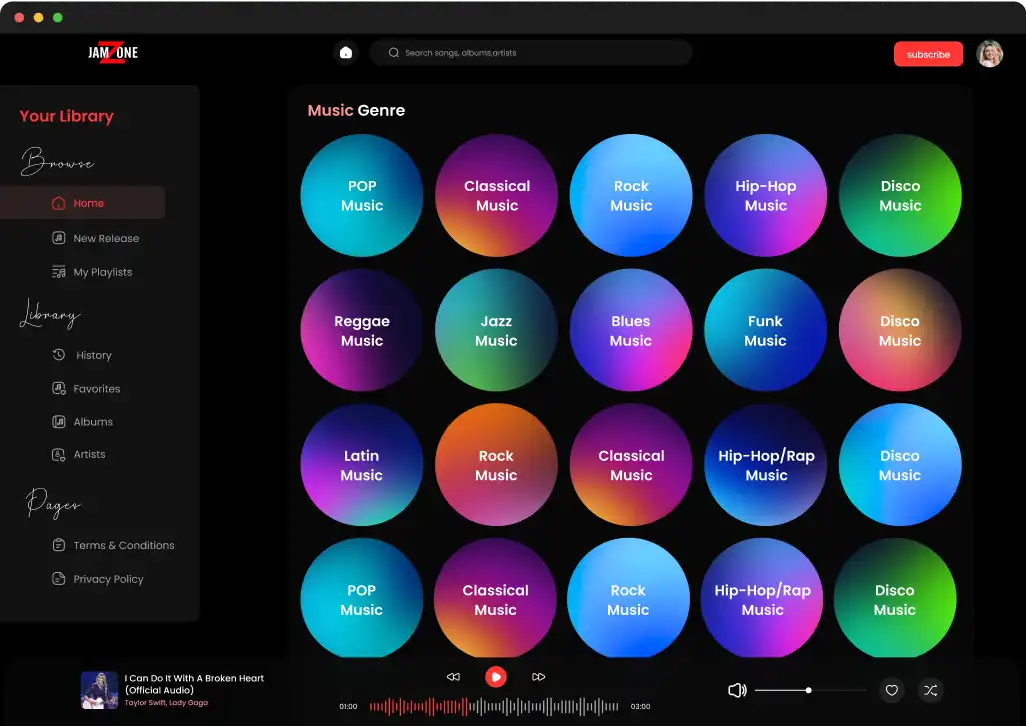Image resolution: width=1026 pixels, height=726 pixels.
Task: Open History in the Library section
Action: 82,355
